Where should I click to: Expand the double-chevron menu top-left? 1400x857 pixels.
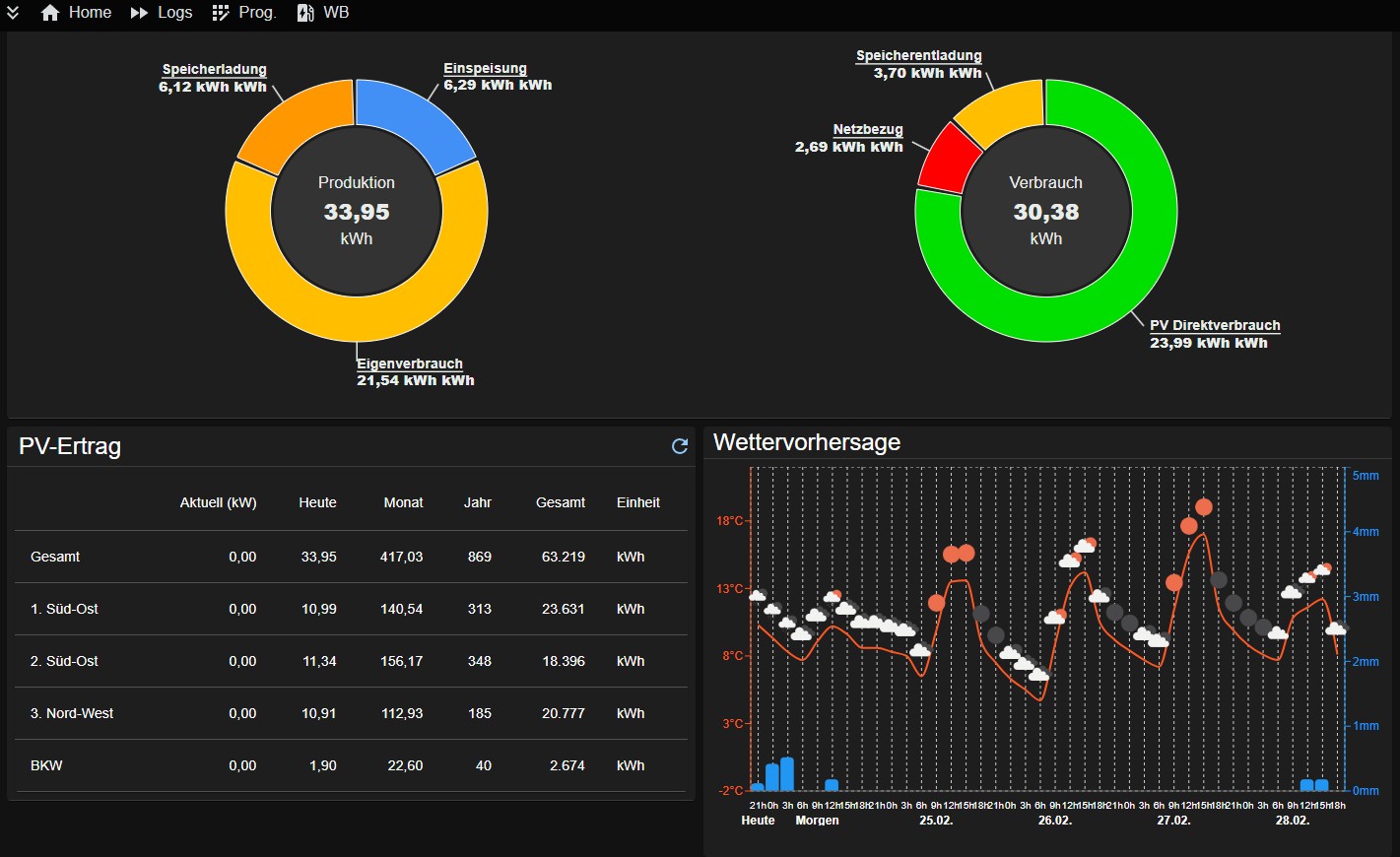click(x=13, y=13)
